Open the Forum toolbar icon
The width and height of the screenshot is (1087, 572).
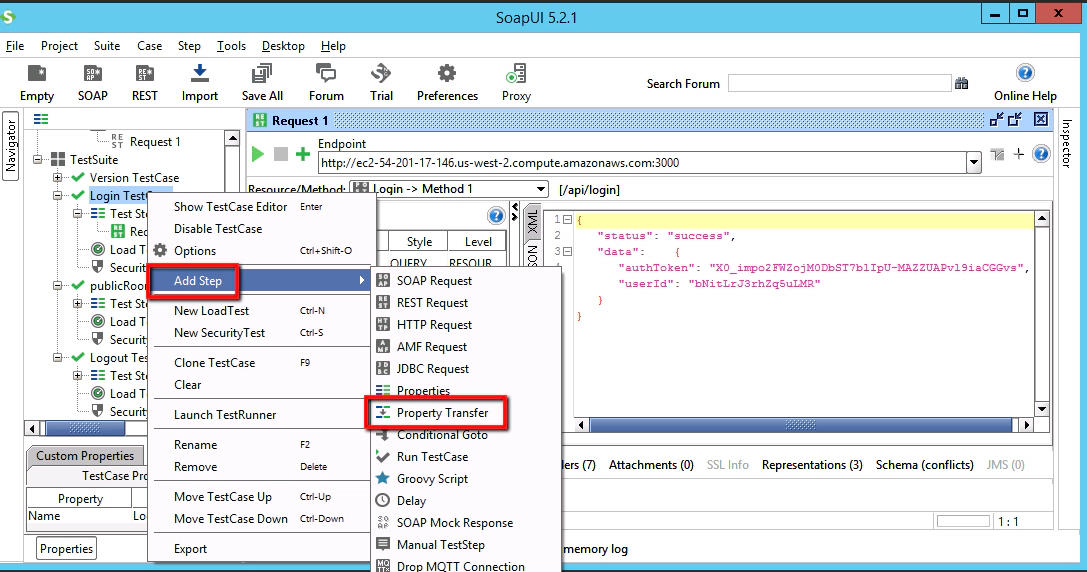[x=326, y=73]
